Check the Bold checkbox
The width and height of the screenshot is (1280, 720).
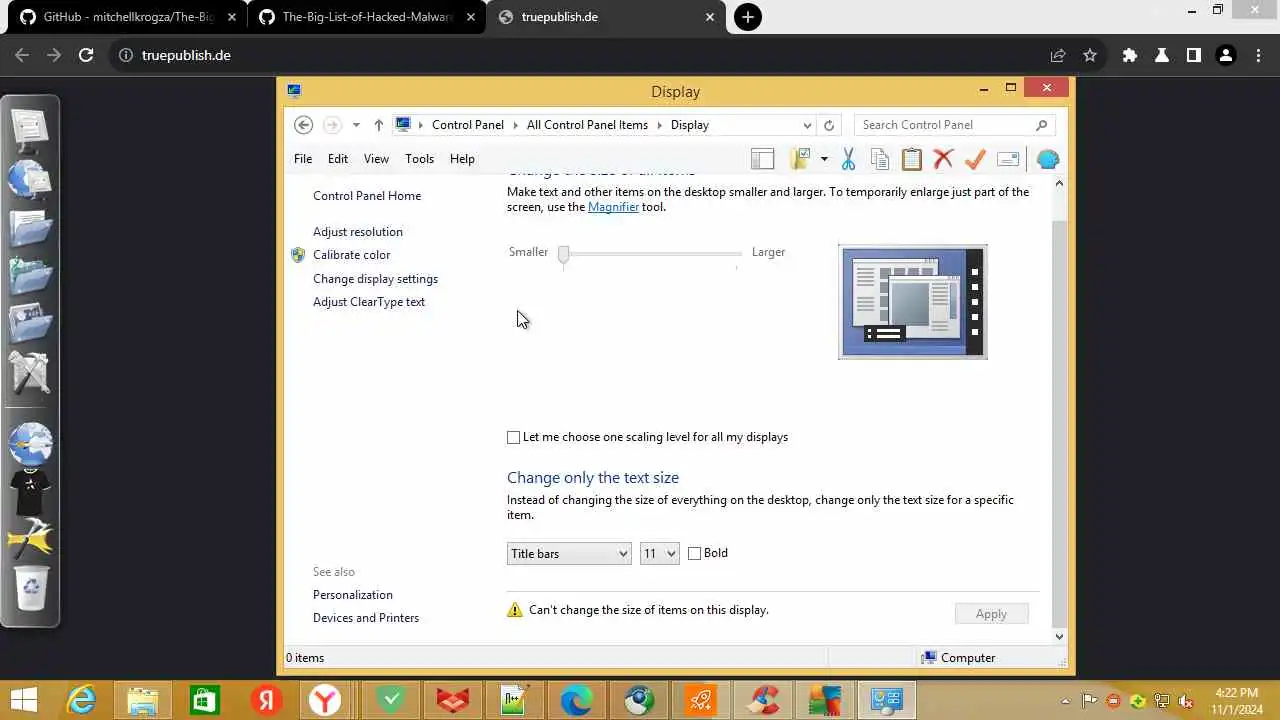(x=694, y=553)
